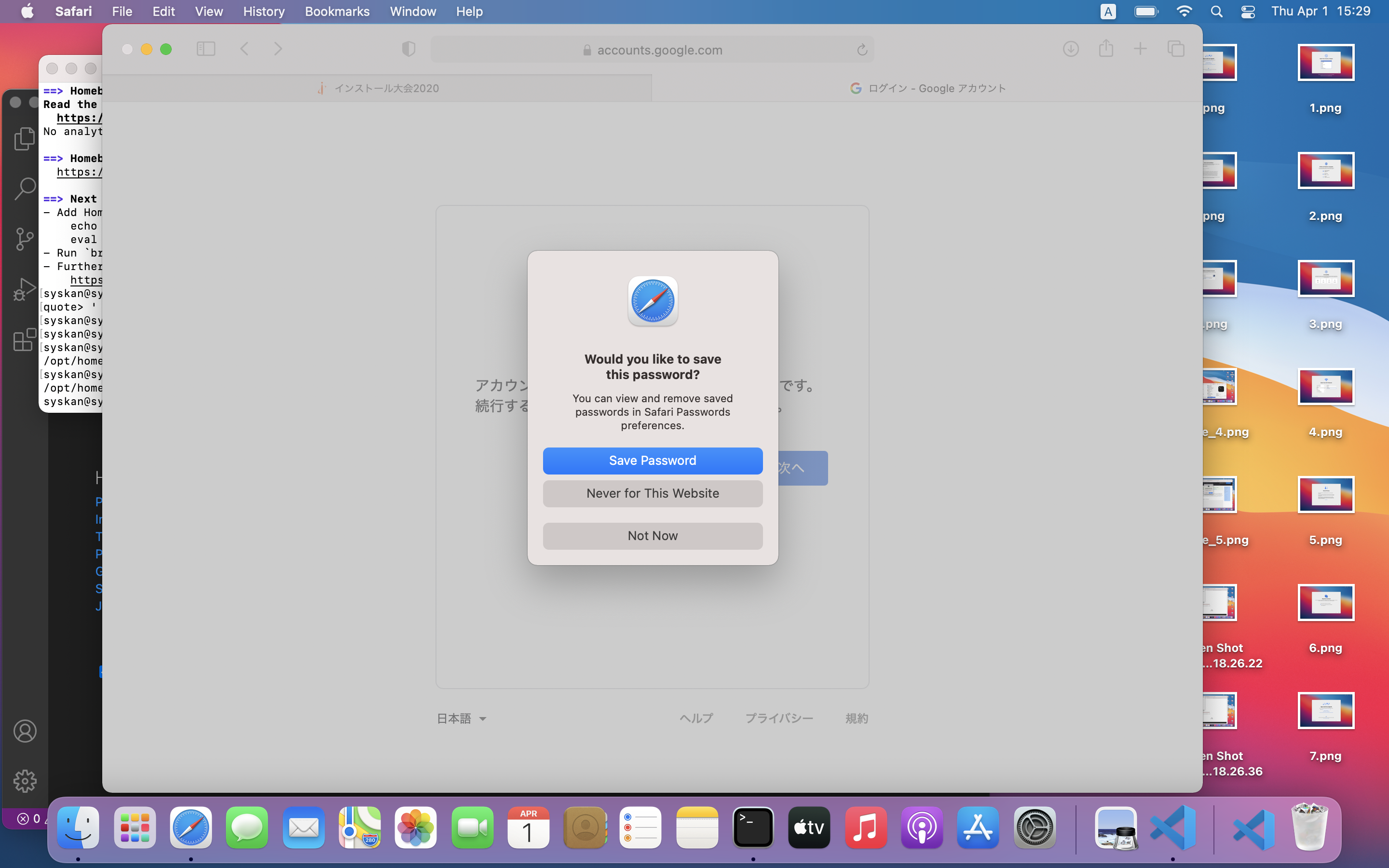This screenshot has height=868, width=1389.
Task: Open VS Code Source Control icon
Action: 24,239
